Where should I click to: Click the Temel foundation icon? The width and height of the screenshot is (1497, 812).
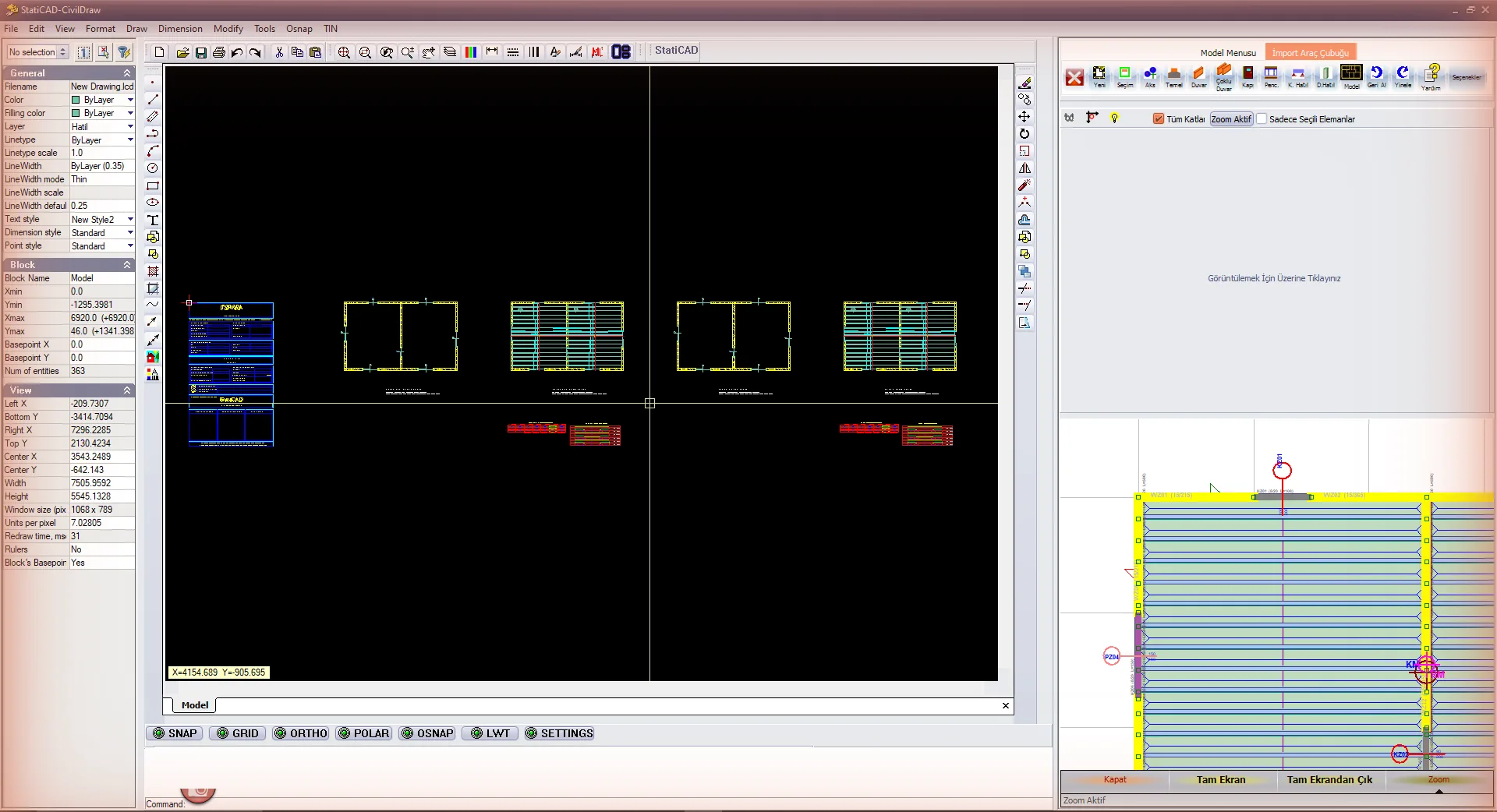[x=1174, y=76]
